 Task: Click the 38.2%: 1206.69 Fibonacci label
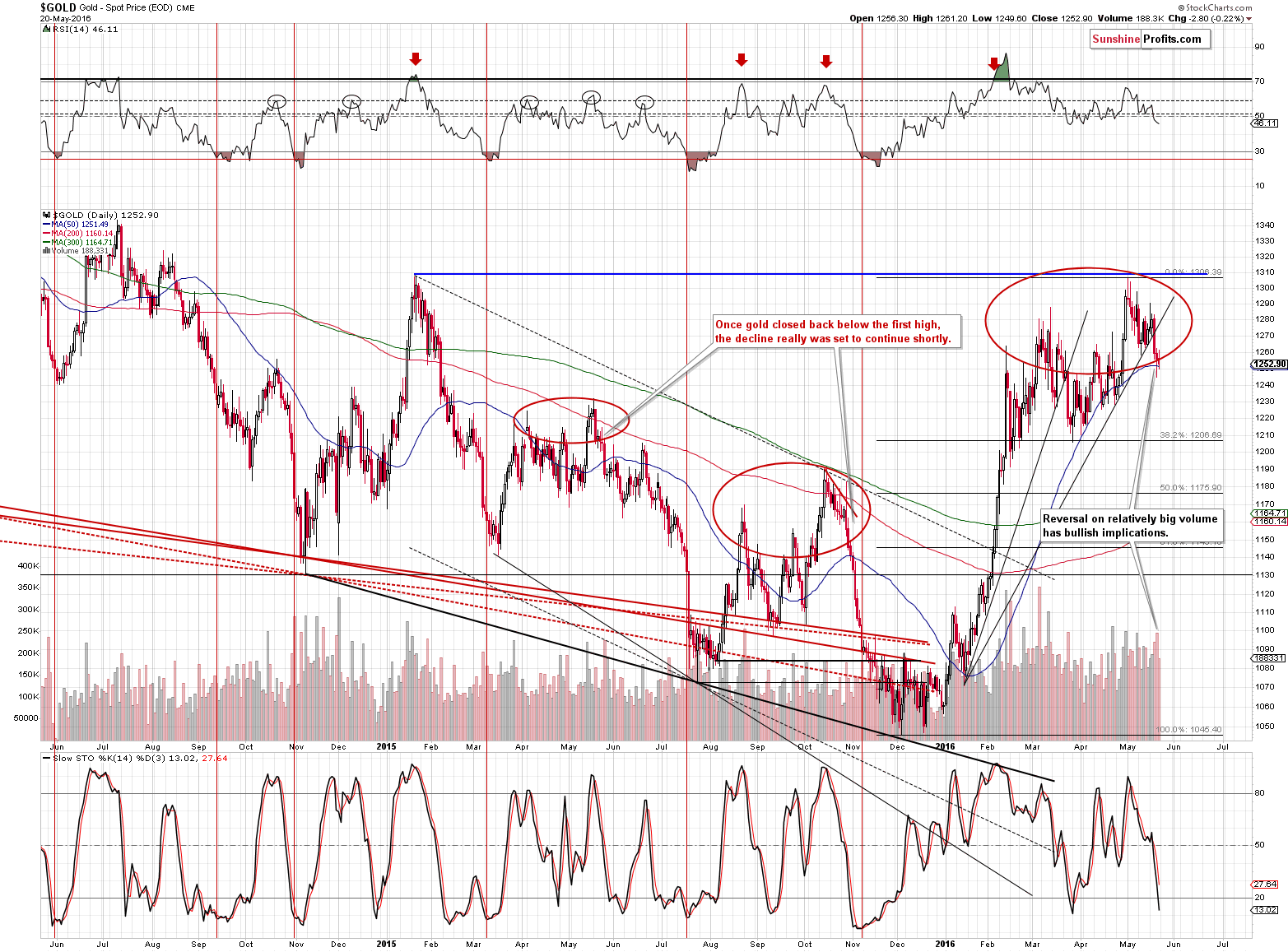1191,434
